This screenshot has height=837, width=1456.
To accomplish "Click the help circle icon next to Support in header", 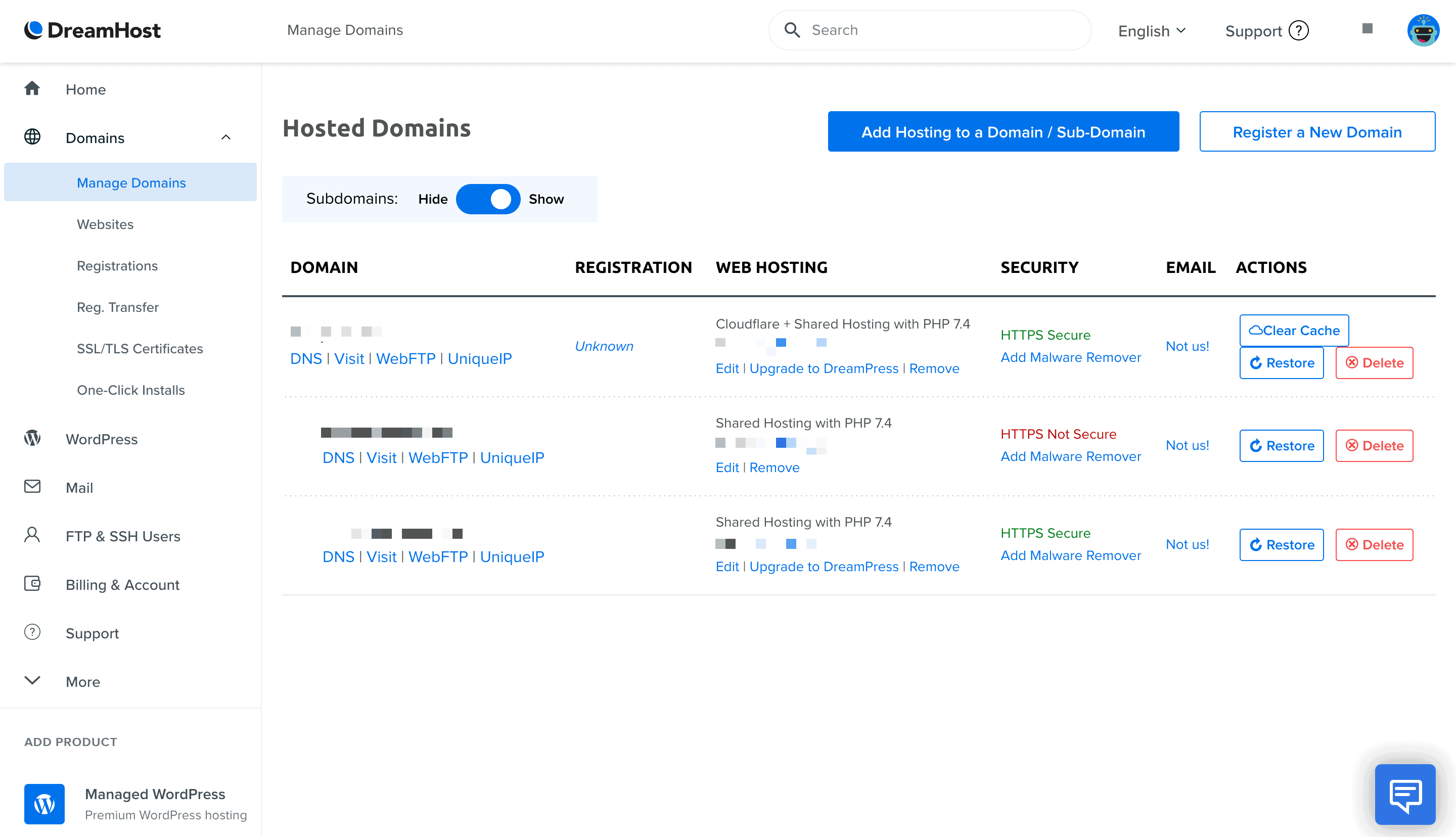I will coord(1298,30).
